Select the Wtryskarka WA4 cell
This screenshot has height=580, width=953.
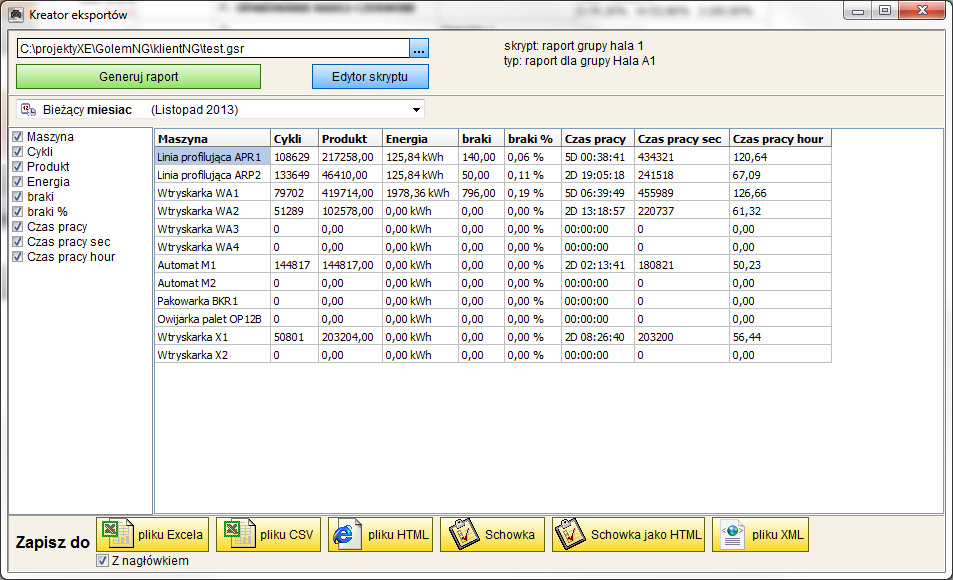point(212,247)
